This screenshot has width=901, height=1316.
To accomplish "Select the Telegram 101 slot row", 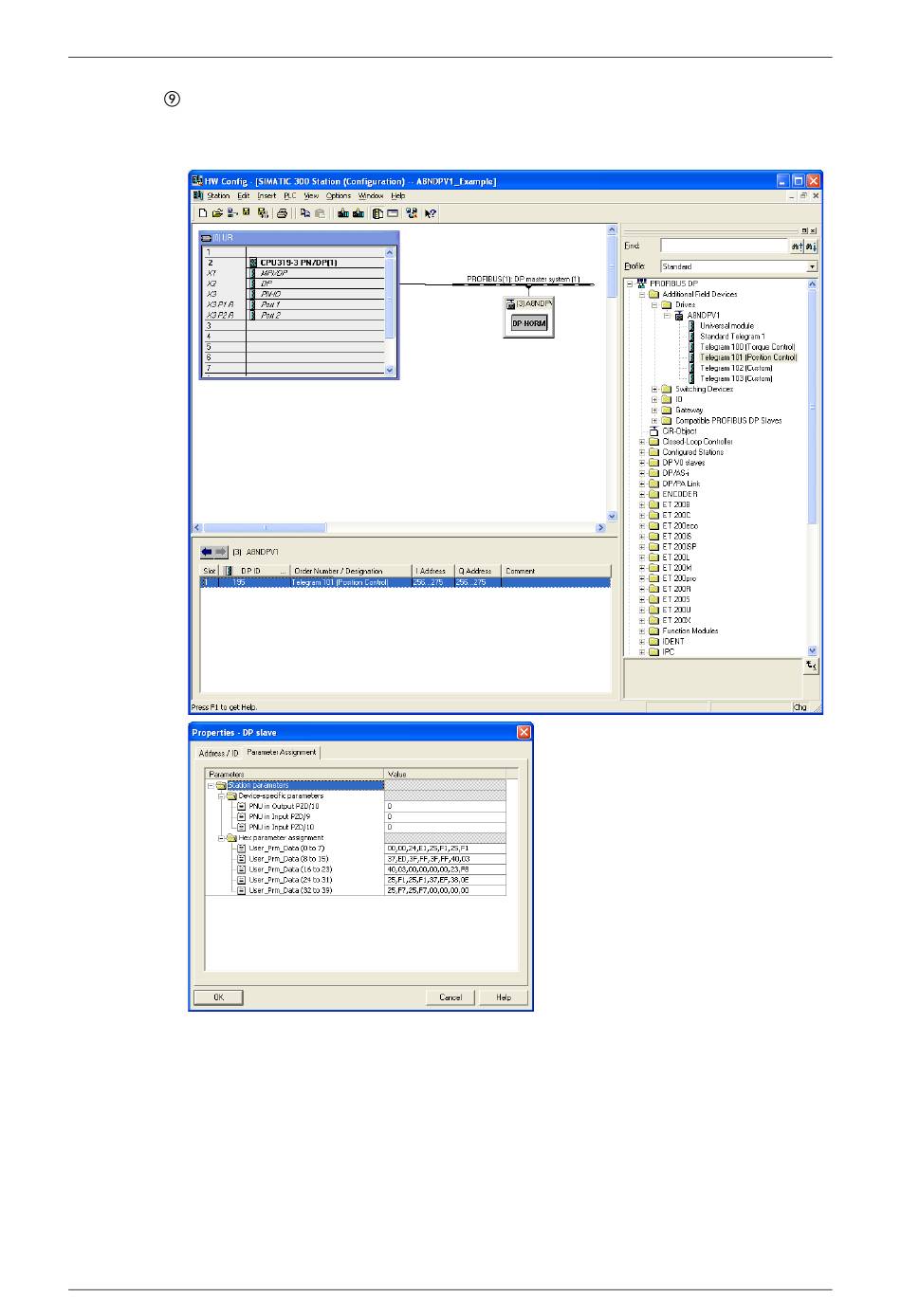I will point(405,582).
